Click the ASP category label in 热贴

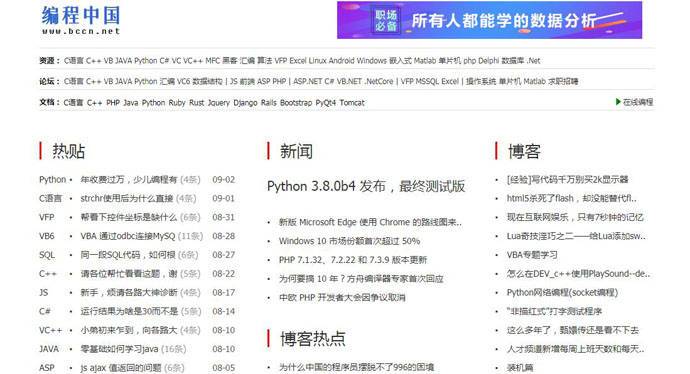pyautogui.click(x=47, y=368)
